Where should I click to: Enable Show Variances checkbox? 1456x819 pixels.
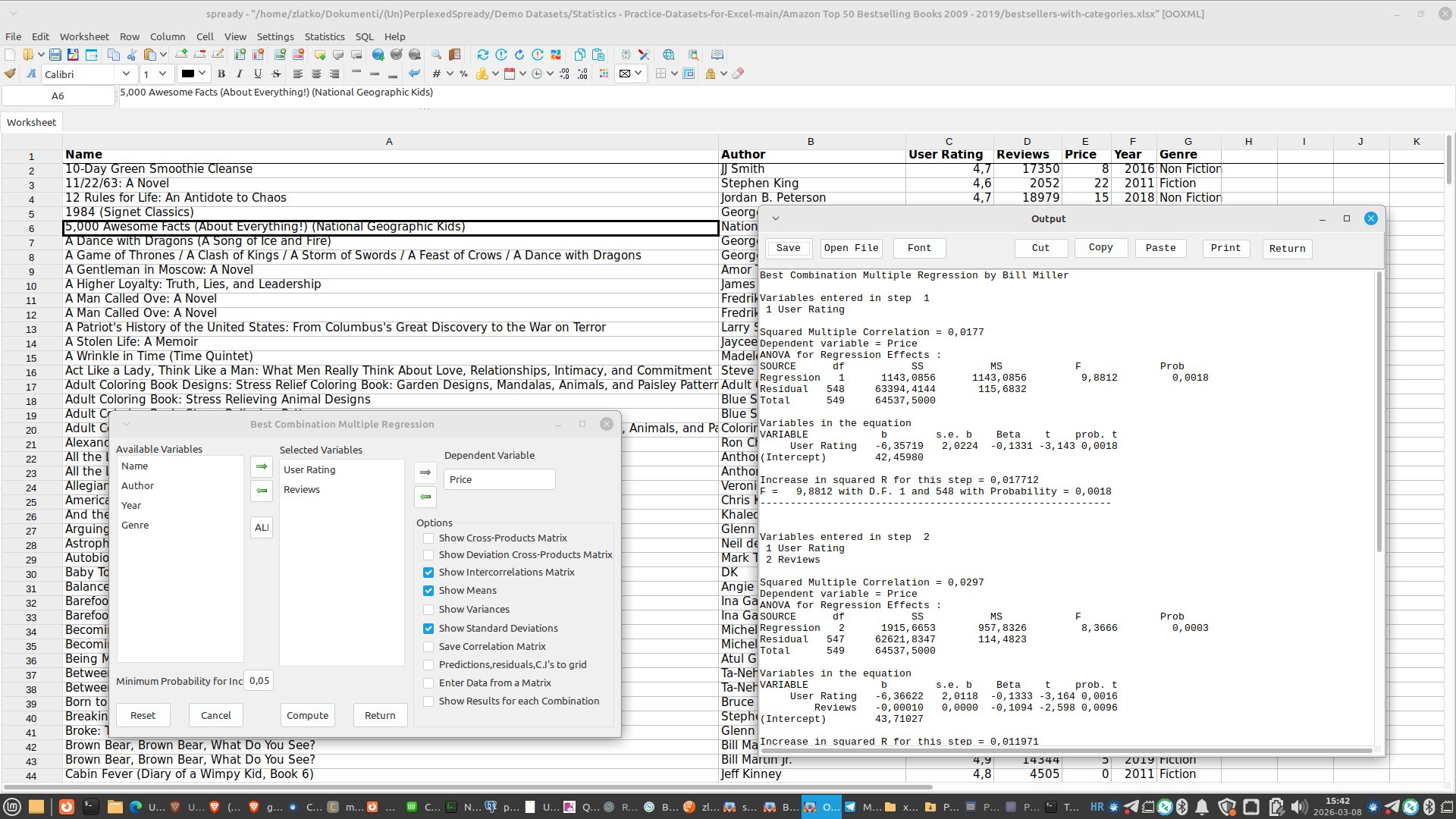428,610
